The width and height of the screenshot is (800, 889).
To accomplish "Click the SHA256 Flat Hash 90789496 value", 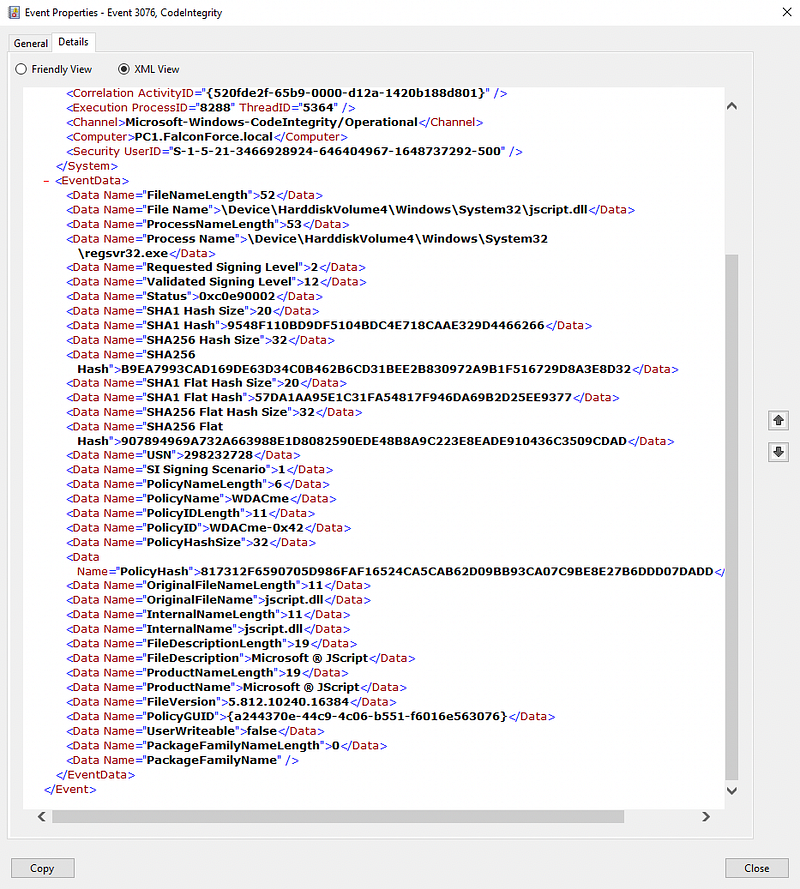I will click(x=374, y=441).
